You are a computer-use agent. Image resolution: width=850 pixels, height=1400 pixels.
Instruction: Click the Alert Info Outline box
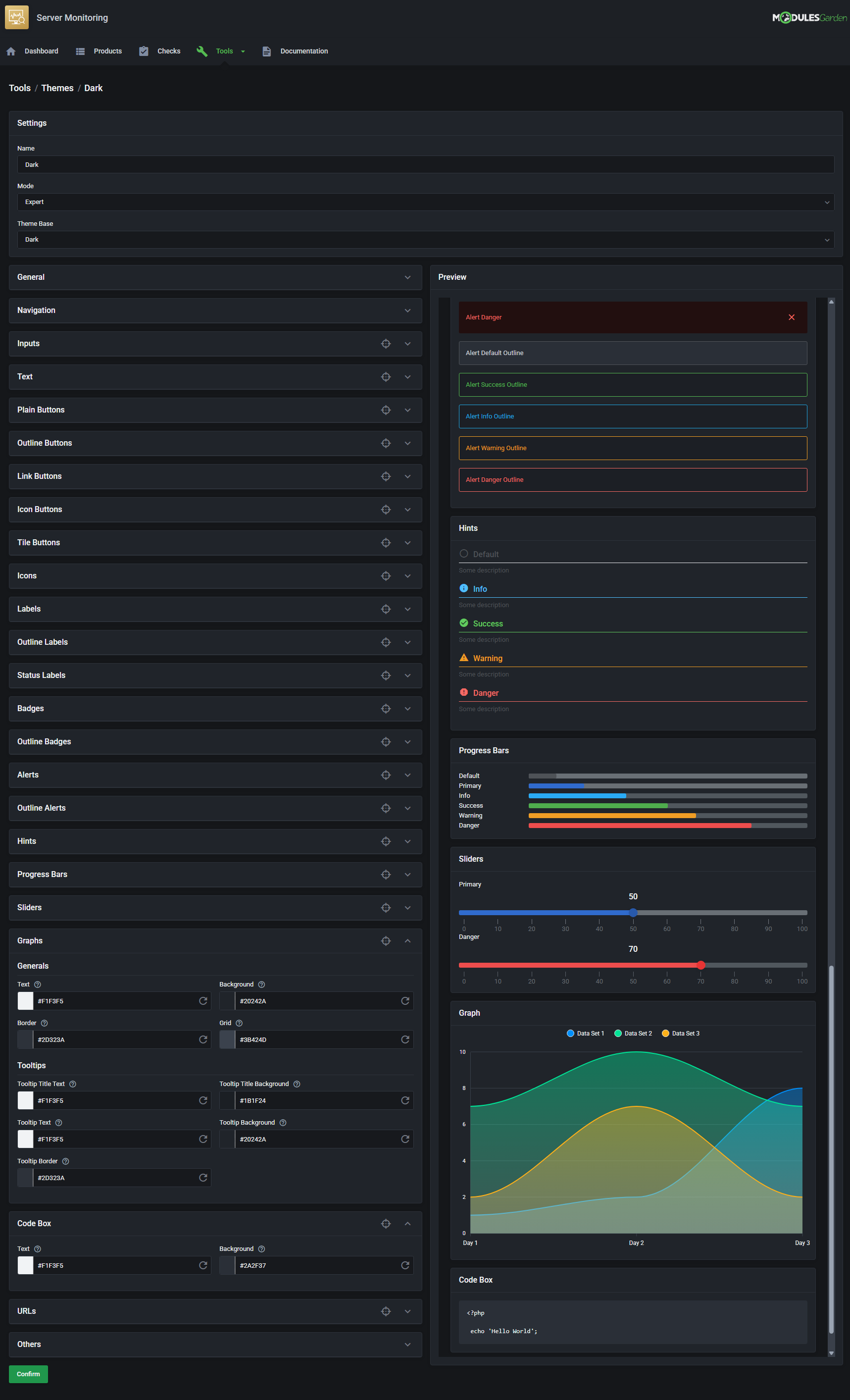[633, 416]
